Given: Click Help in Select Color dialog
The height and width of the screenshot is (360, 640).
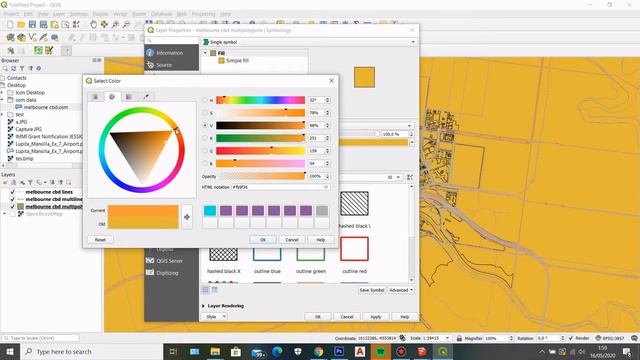Looking at the screenshot, I should point(321,240).
